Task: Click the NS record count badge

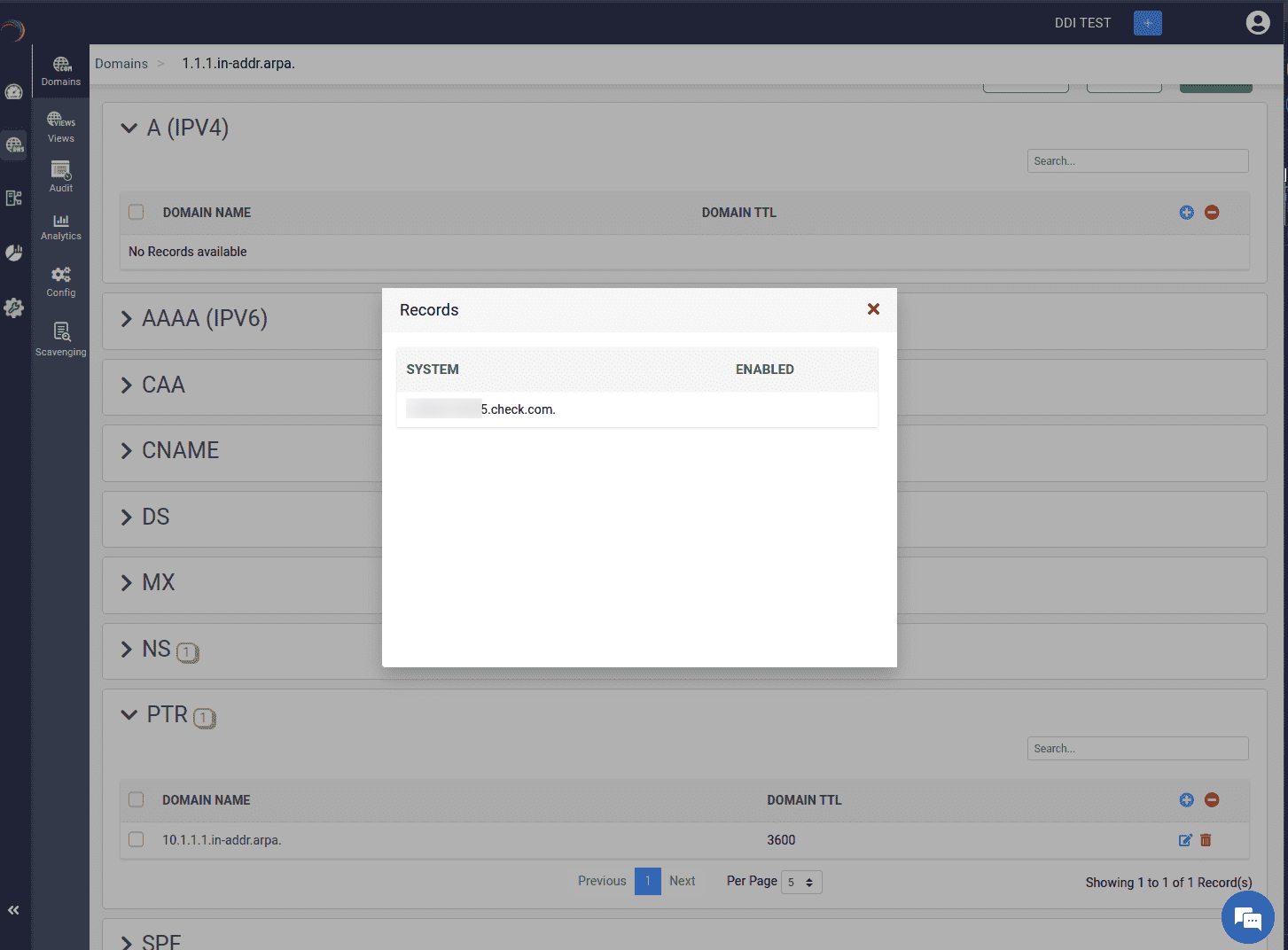Action: [x=187, y=652]
